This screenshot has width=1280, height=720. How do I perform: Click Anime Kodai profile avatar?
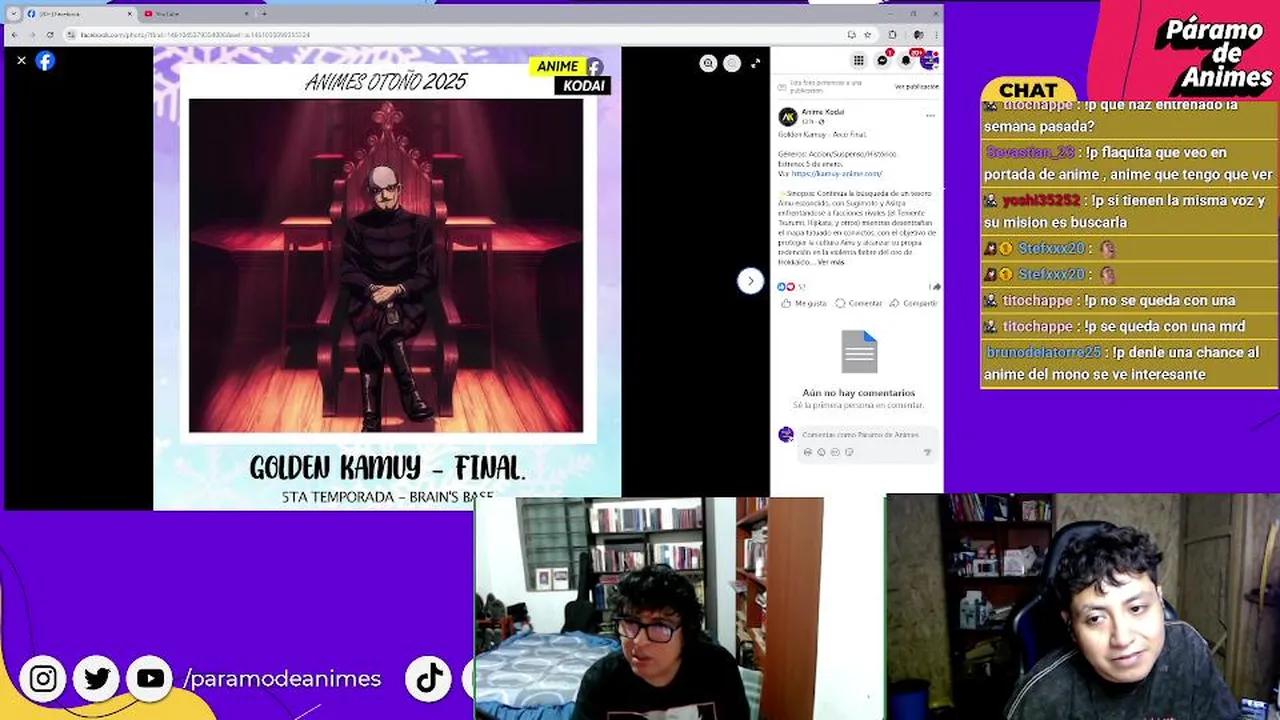(788, 117)
